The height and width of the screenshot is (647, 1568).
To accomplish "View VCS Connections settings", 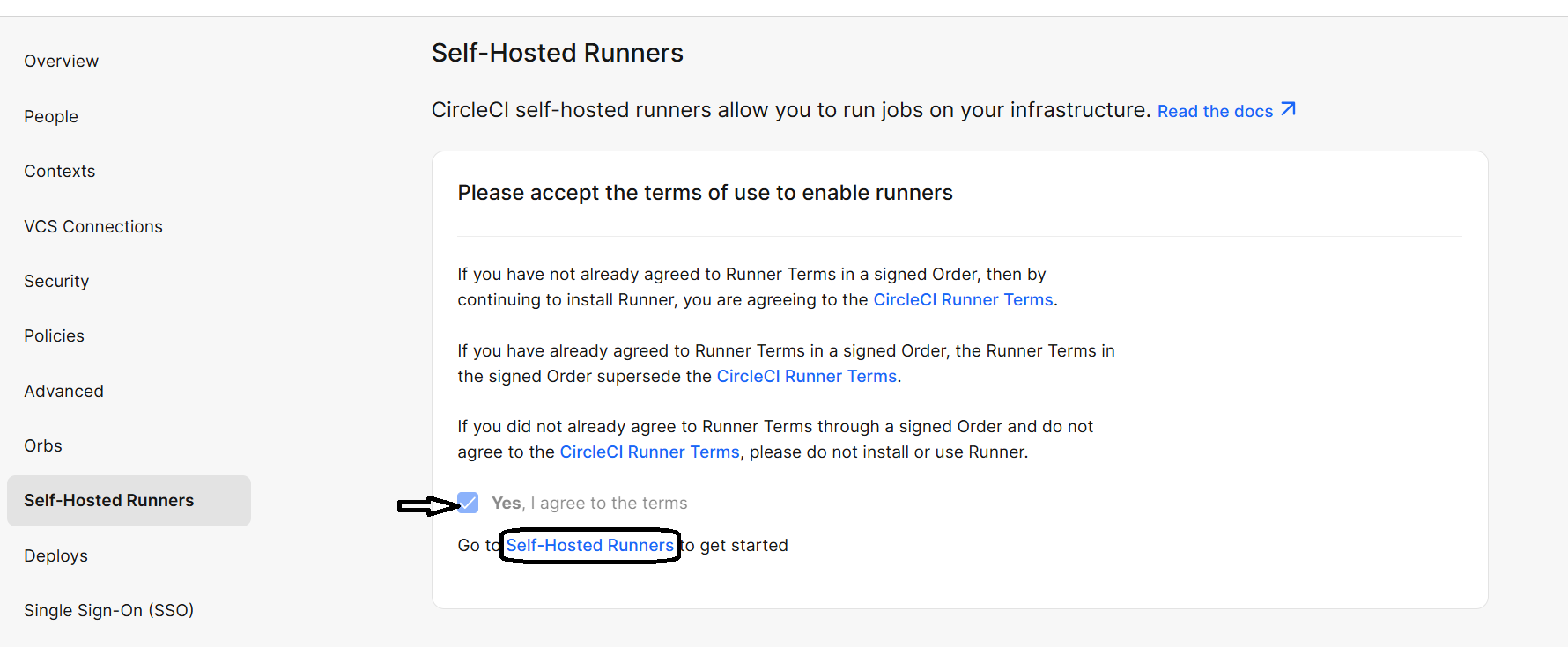I will pyautogui.click(x=92, y=226).
